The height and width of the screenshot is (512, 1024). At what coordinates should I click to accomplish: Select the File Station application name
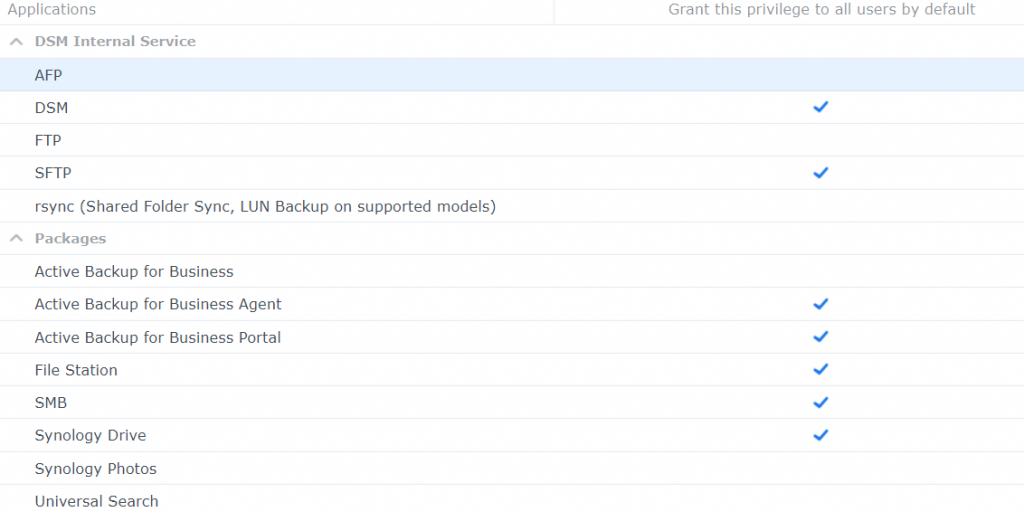(76, 370)
